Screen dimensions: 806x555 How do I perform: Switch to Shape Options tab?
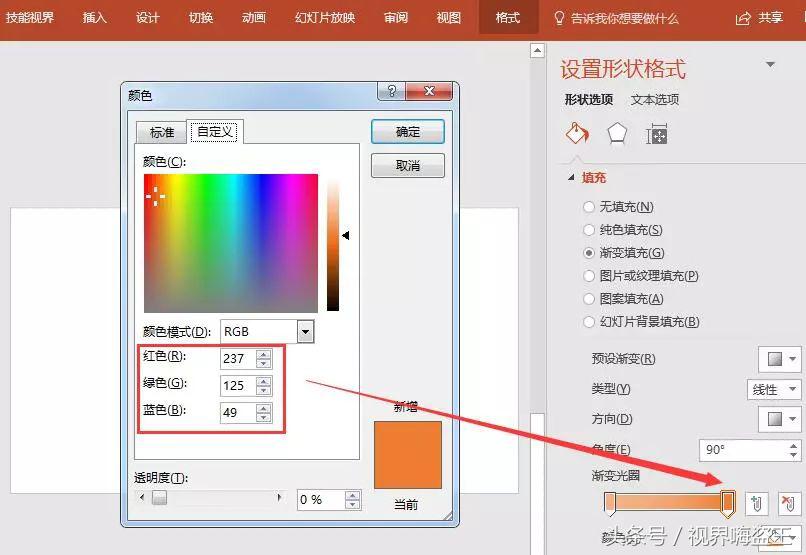[589, 99]
